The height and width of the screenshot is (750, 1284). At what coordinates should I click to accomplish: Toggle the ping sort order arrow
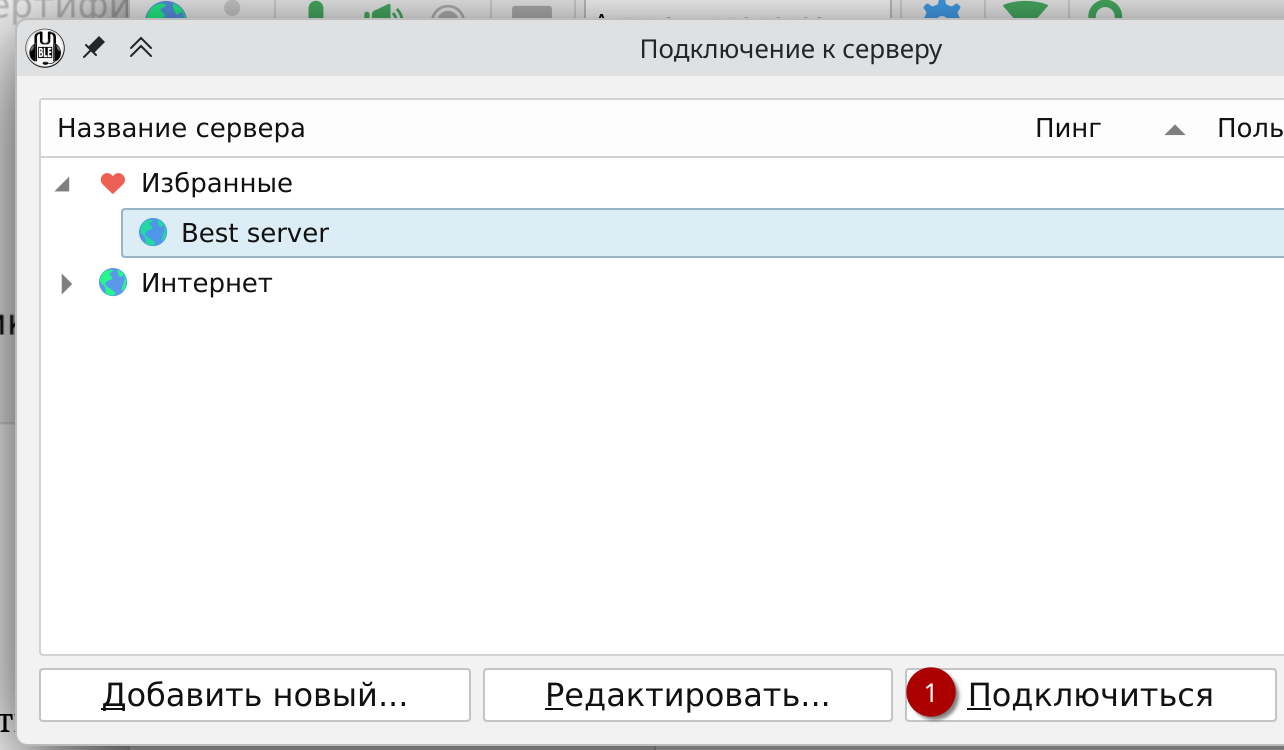[x=1175, y=128]
